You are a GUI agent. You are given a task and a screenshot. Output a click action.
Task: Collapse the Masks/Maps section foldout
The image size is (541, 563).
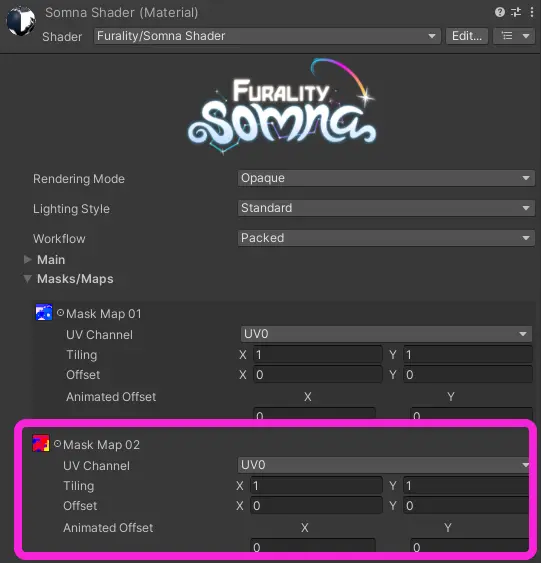pos(28,279)
